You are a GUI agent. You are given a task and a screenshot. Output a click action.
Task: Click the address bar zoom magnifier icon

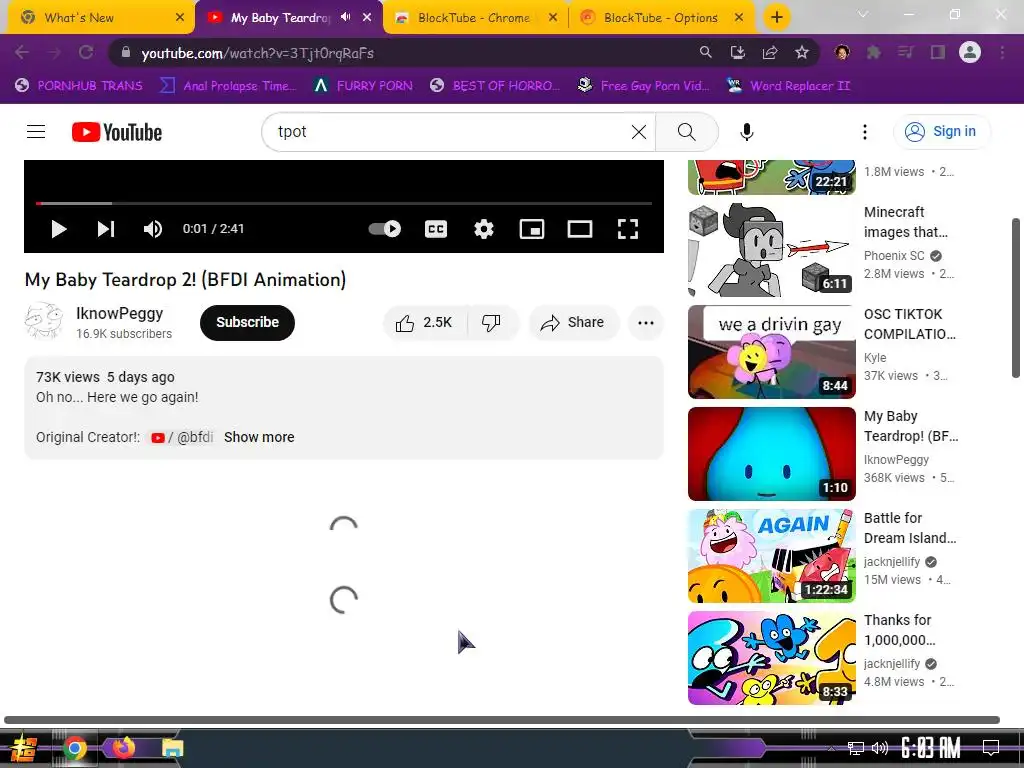(x=705, y=53)
